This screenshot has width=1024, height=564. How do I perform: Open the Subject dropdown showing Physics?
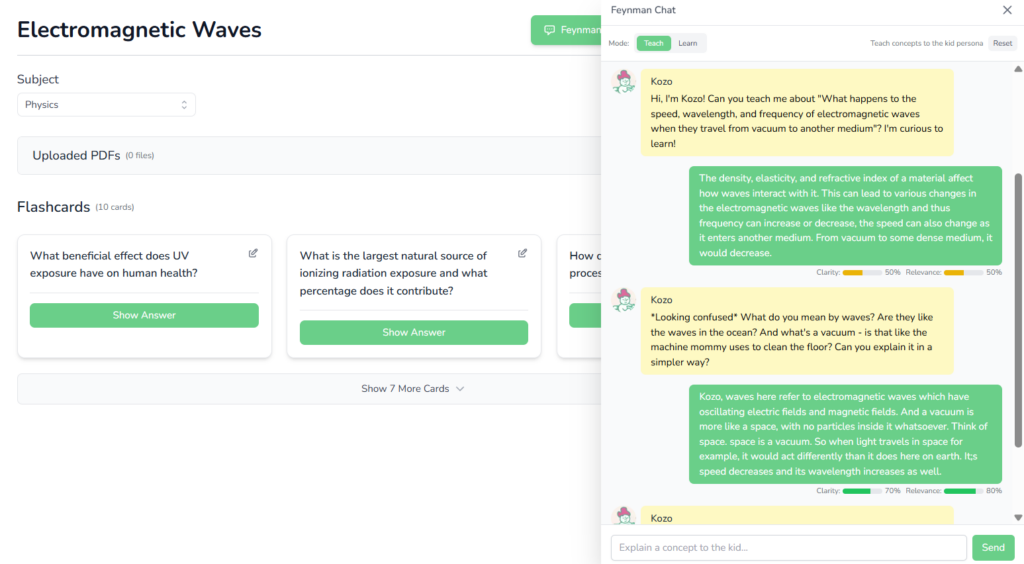[x=106, y=105]
